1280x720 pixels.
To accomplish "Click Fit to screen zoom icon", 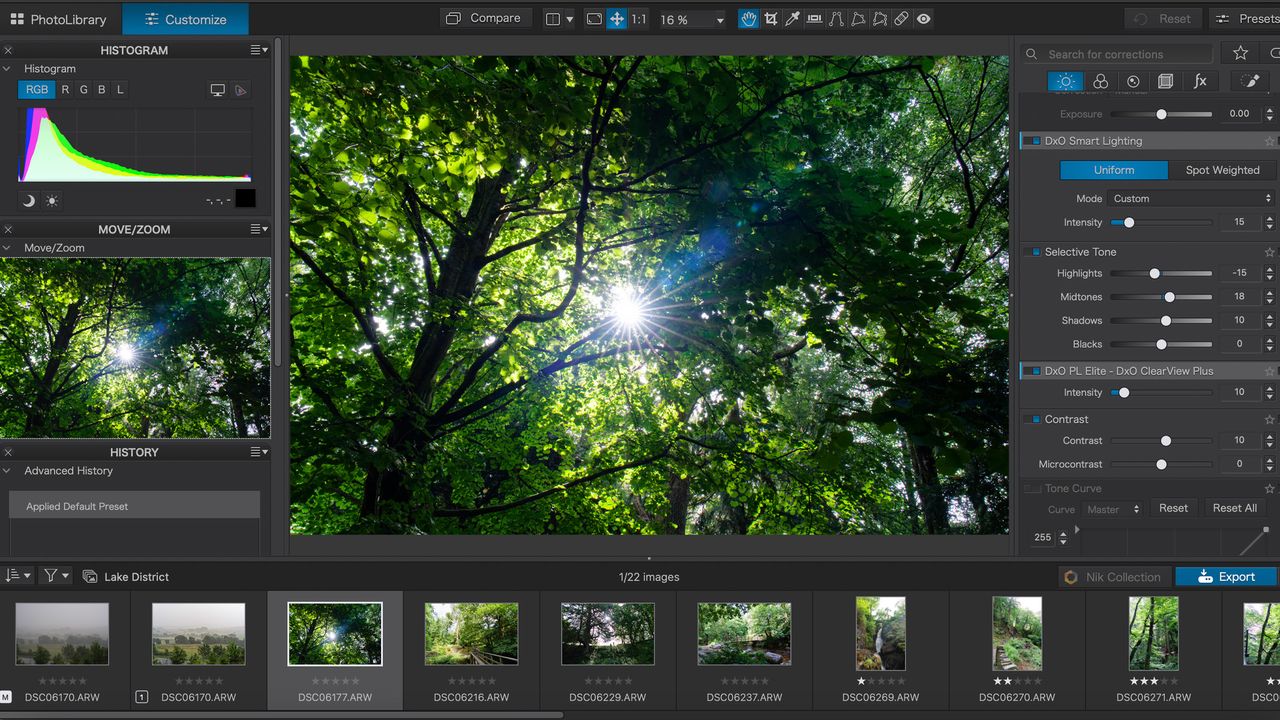I will click(594, 19).
